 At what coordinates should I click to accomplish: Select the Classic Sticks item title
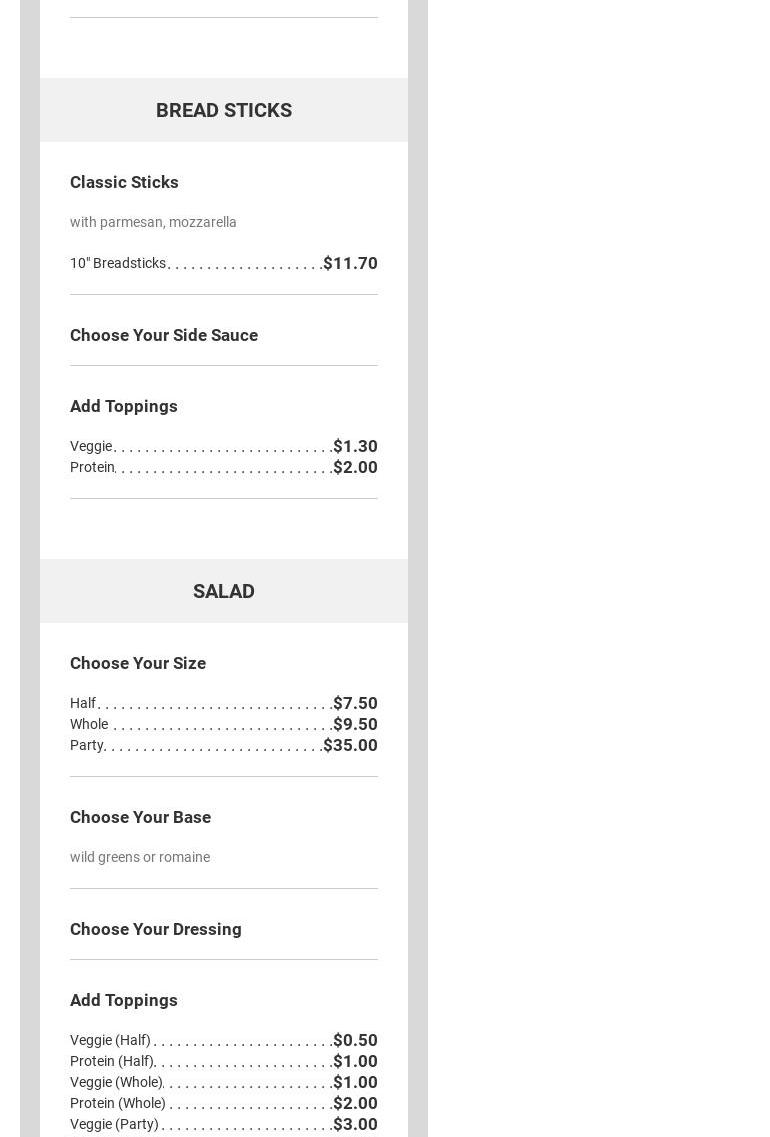(124, 182)
